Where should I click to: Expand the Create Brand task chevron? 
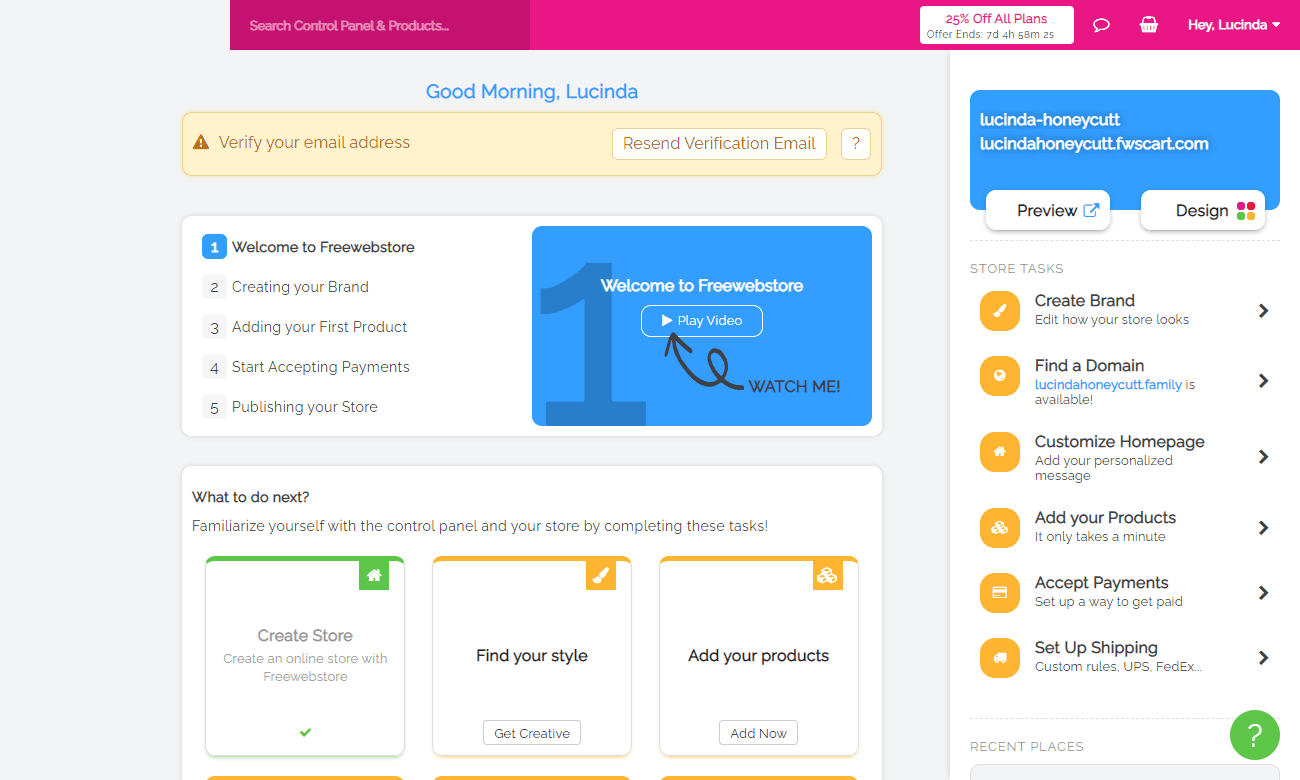pos(1264,310)
